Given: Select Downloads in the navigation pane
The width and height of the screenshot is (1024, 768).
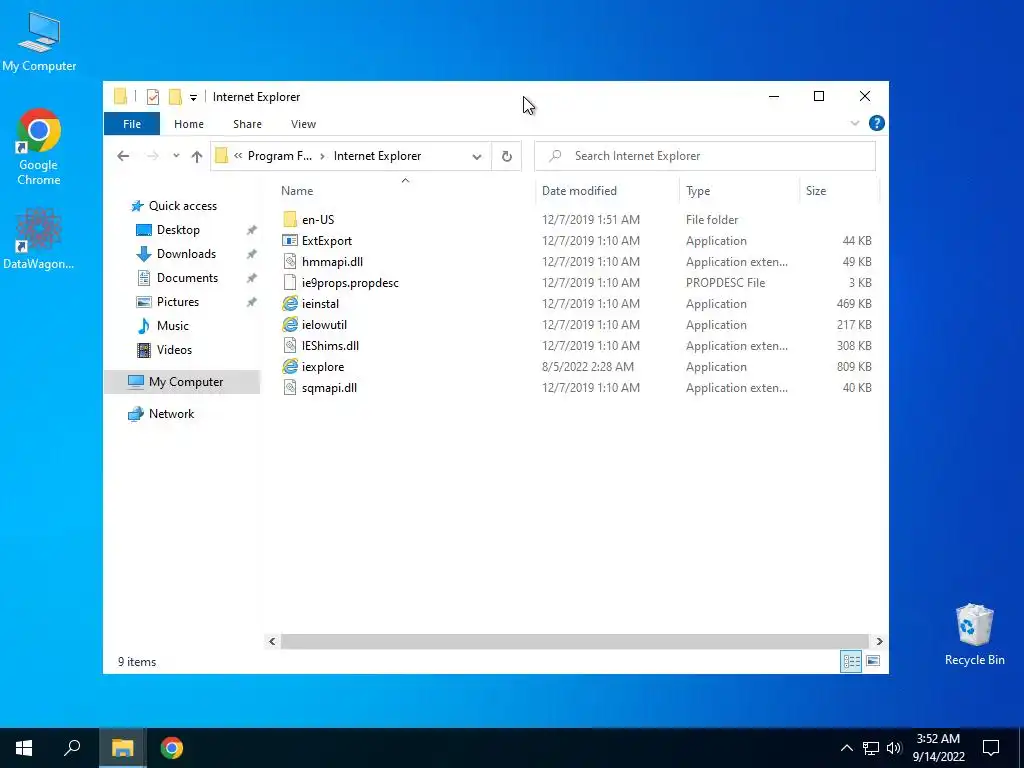Looking at the screenshot, I should (176, 254).
